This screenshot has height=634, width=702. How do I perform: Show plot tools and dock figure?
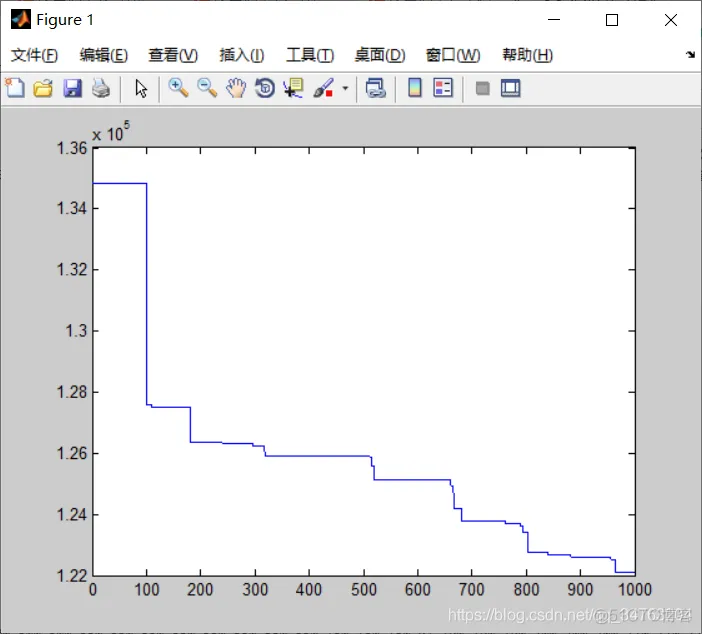coord(510,88)
